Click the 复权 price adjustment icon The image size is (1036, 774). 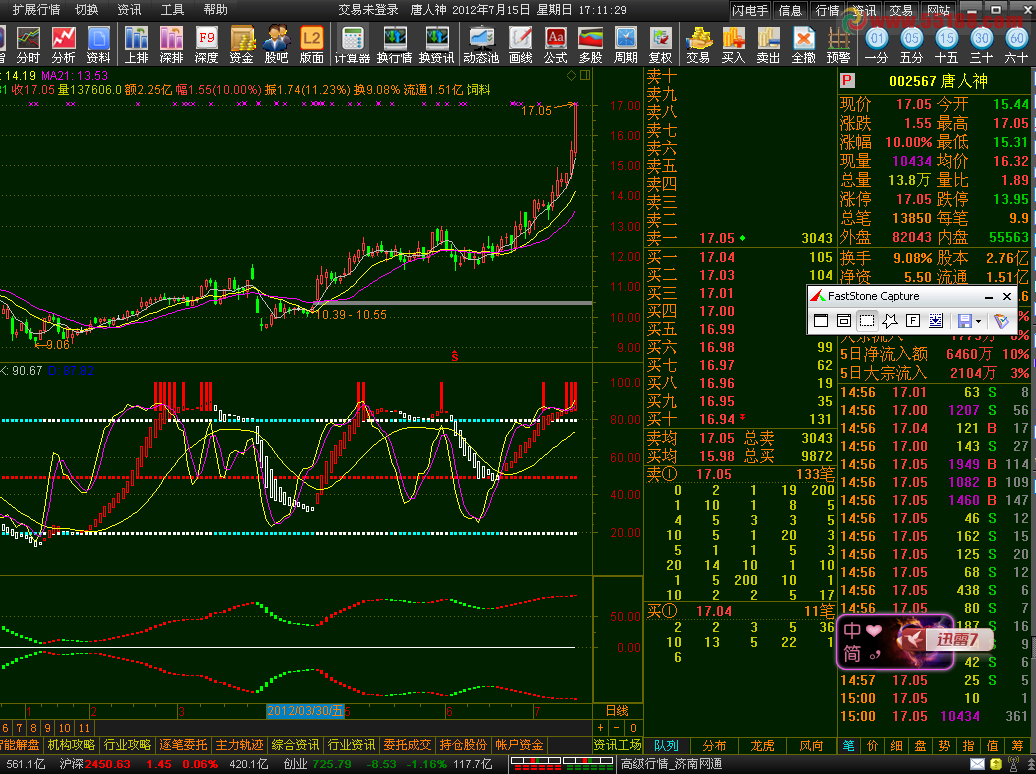click(661, 45)
